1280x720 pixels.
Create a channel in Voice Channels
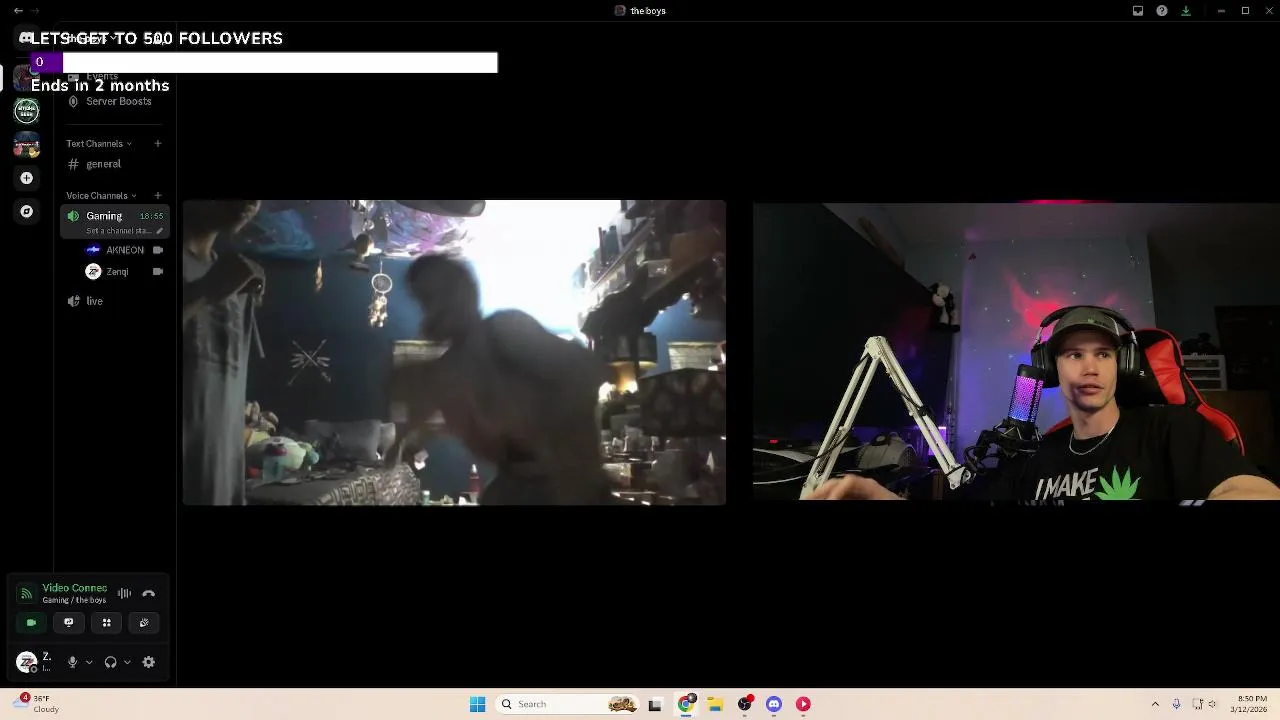click(x=158, y=196)
